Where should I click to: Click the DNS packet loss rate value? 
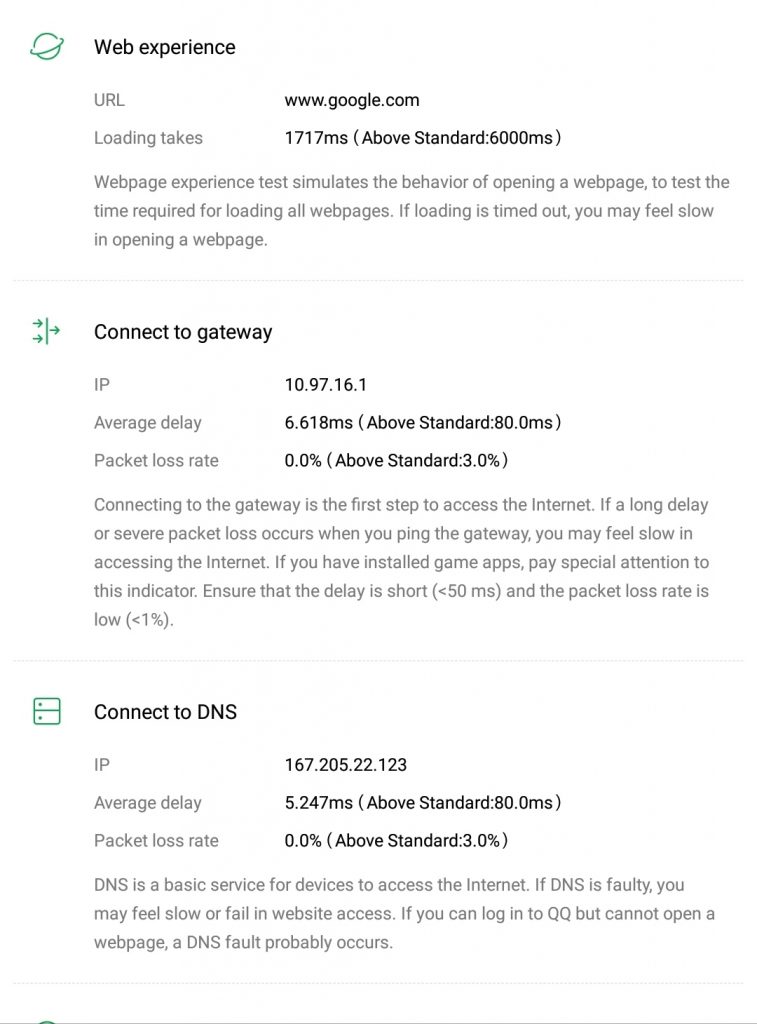(303, 841)
